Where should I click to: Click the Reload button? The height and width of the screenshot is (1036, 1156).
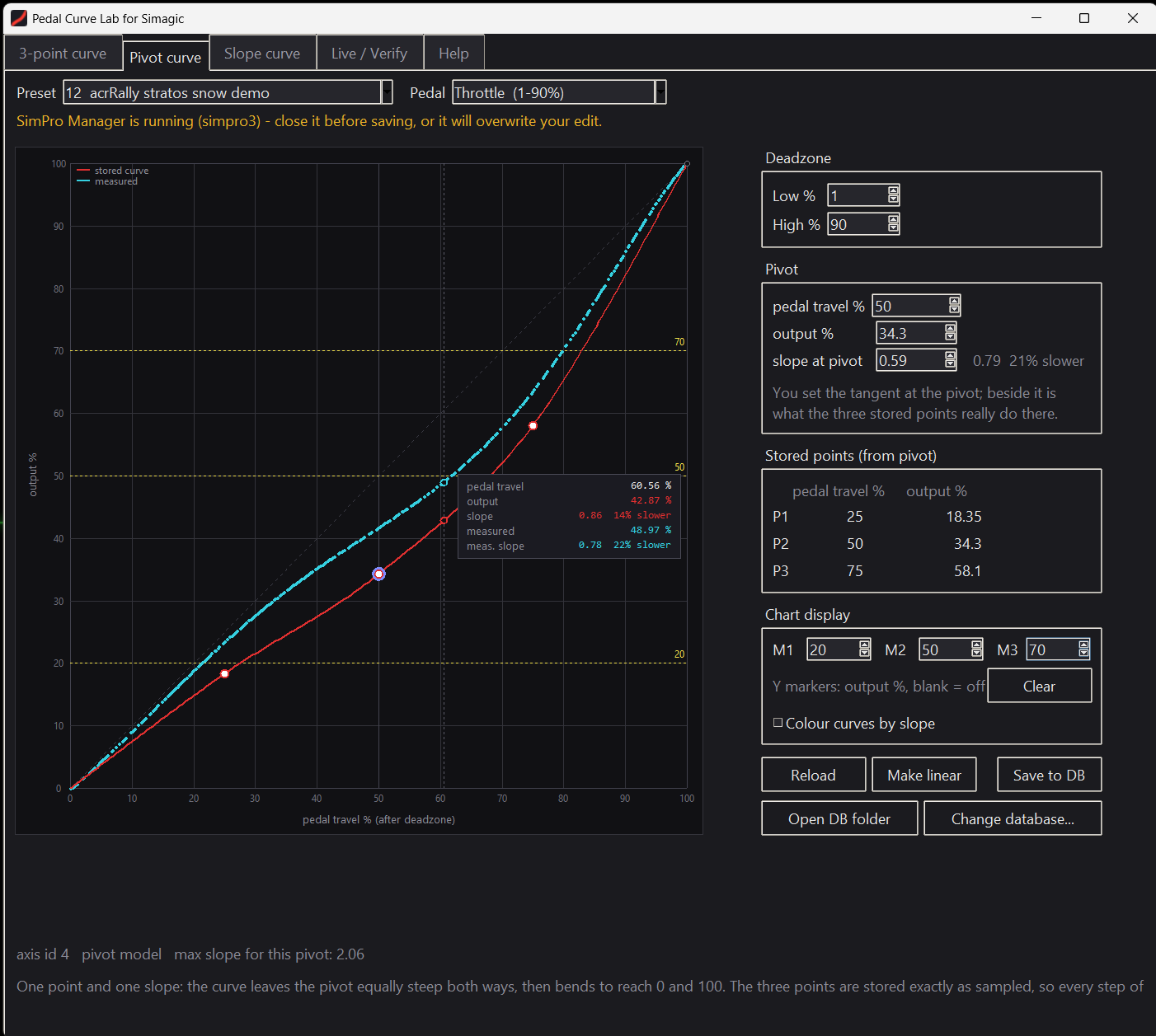tap(813, 775)
